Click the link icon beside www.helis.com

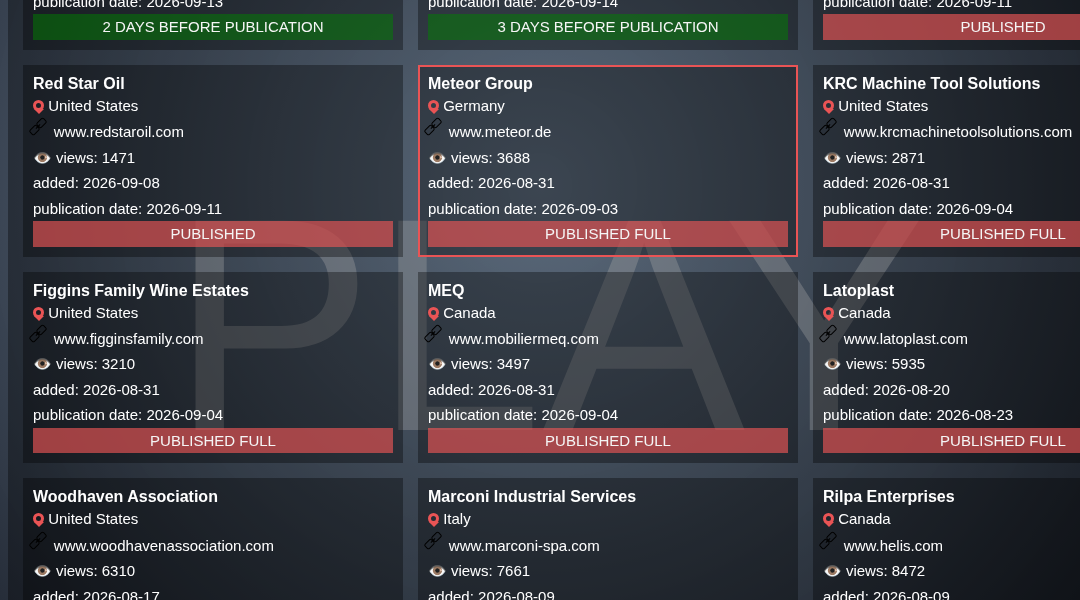tap(828, 541)
